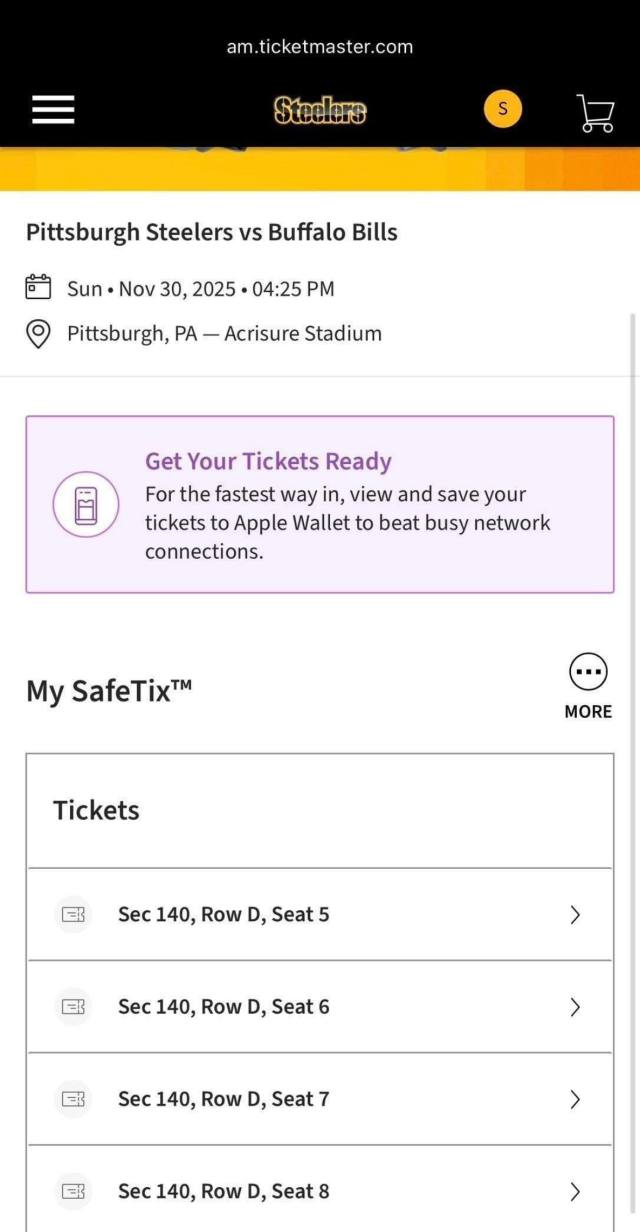Expand Seat 5 ticket chevron
640x1232 pixels.
pos(575,914)
